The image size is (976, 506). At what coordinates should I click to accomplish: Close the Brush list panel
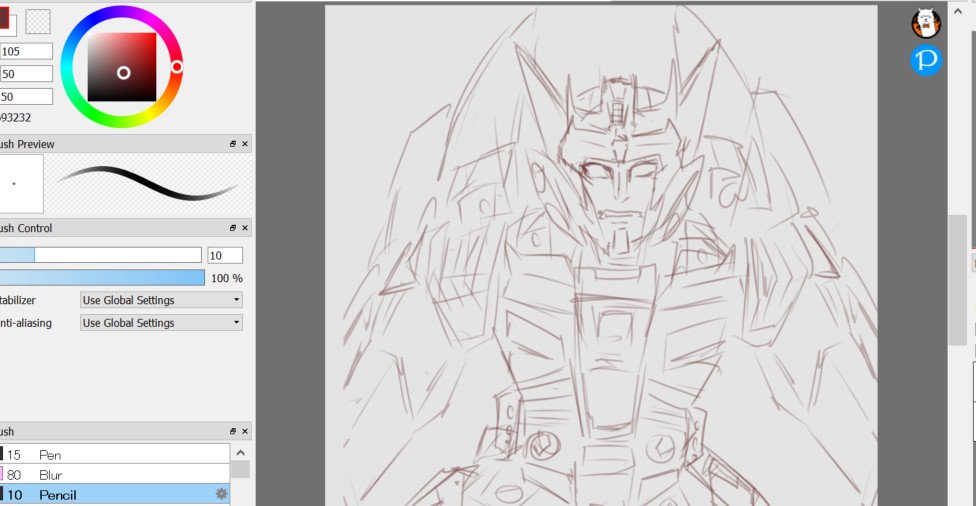[245, 431]
